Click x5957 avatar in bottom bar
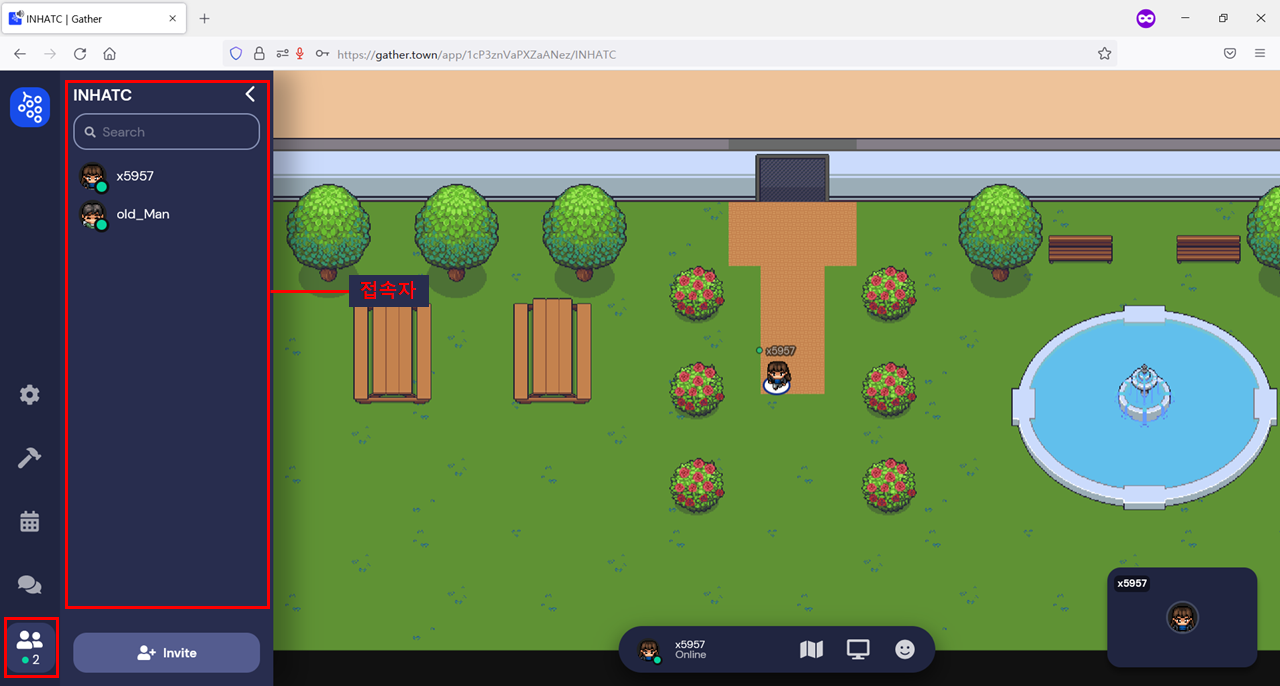The image size is (1280, 686). [650, 651]
